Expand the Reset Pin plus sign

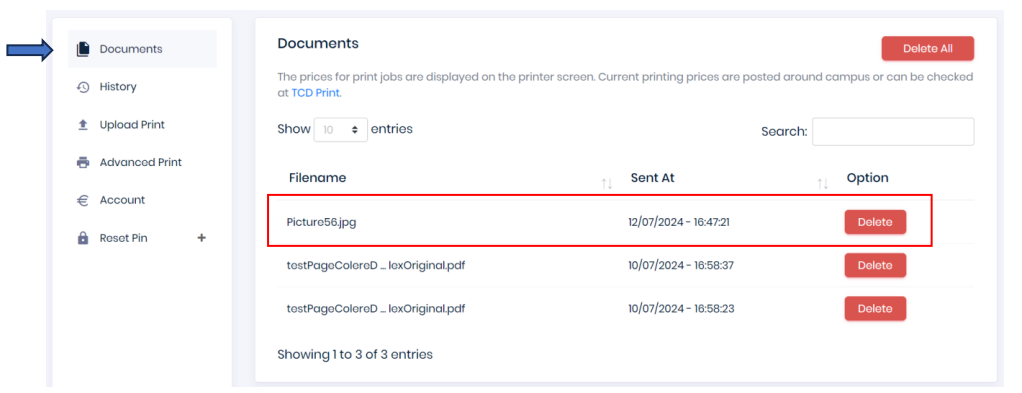[x=201, y=238]
